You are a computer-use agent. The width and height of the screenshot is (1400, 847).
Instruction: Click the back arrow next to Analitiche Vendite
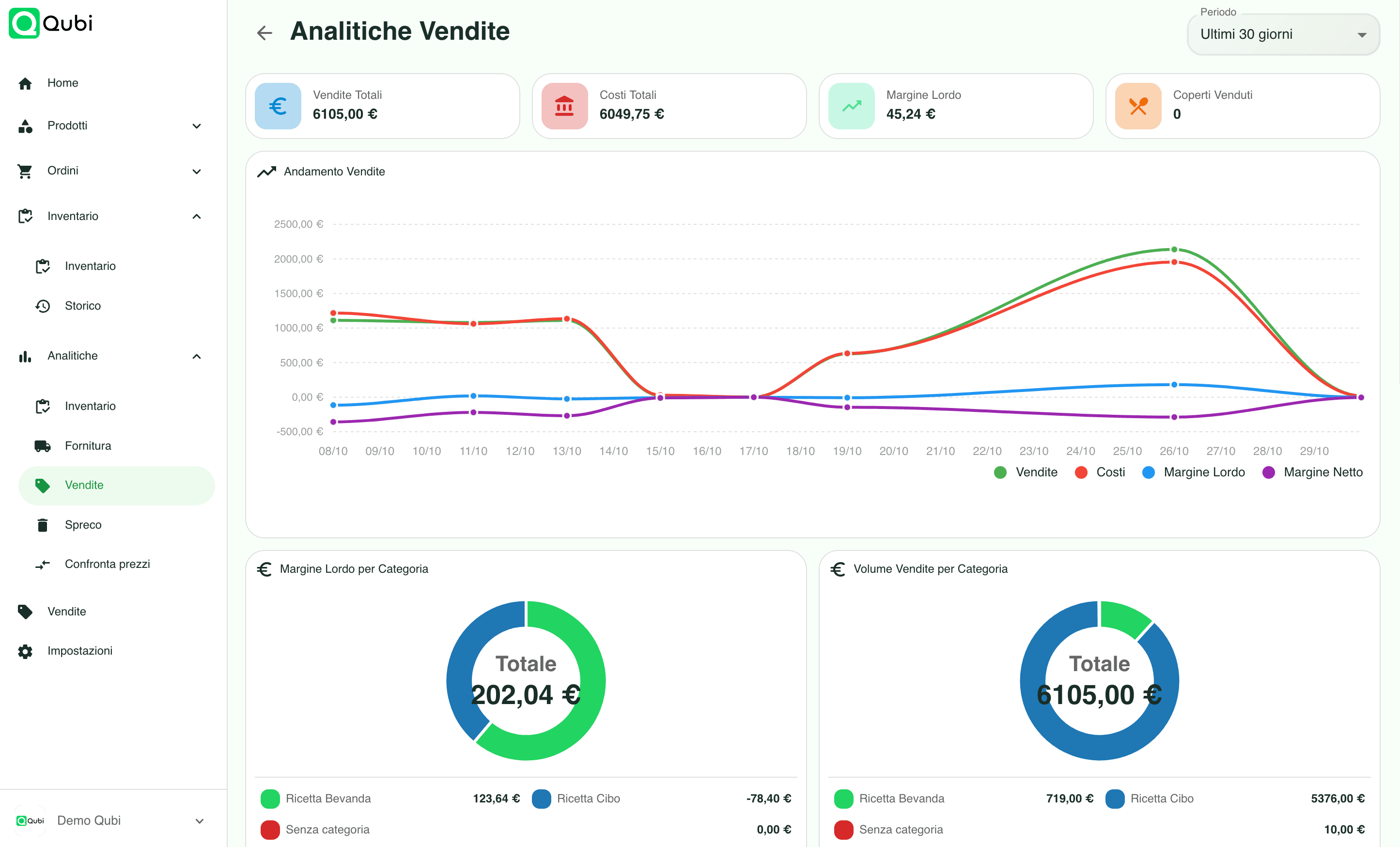(264, 32)
